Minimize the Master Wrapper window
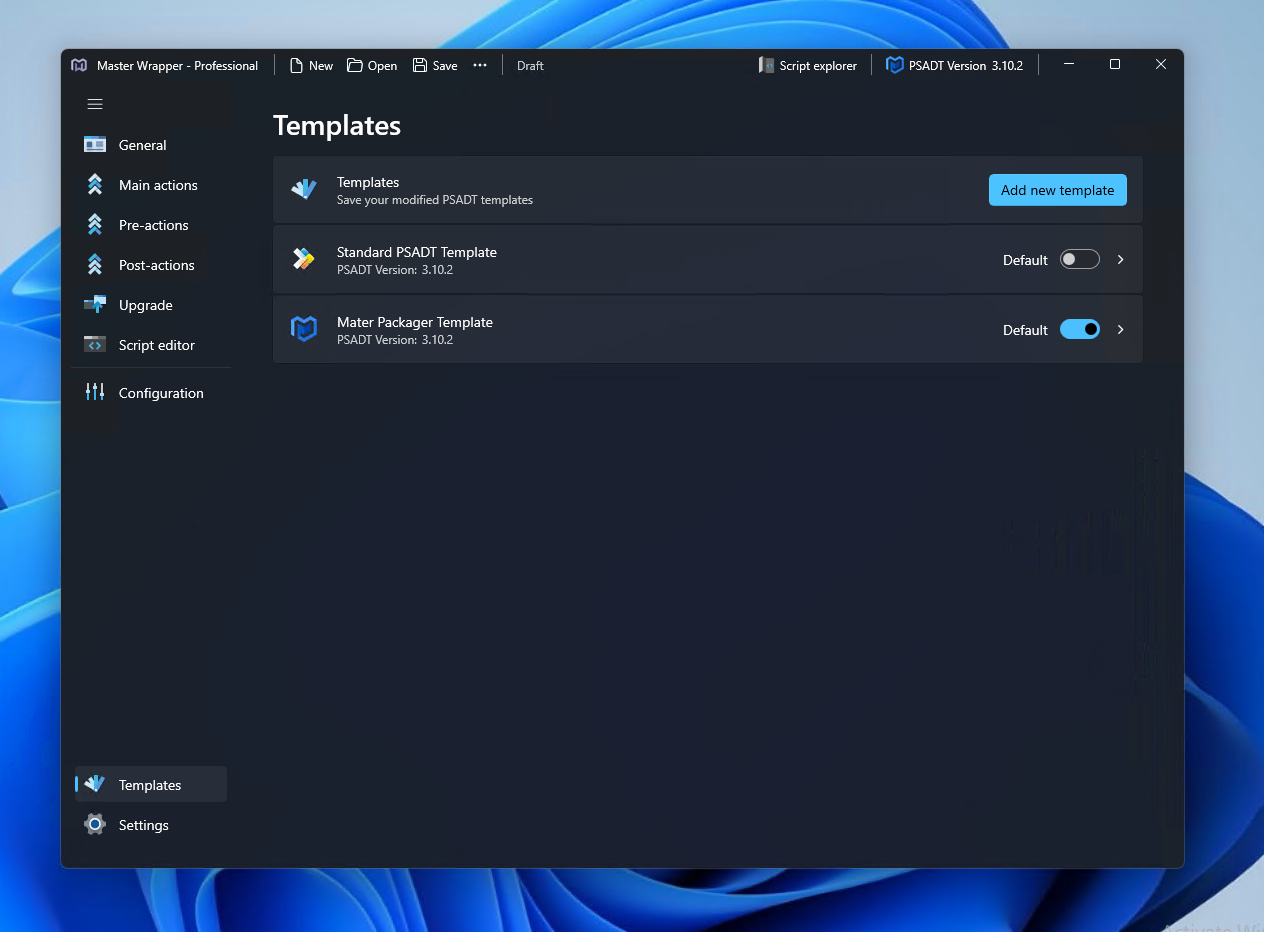 tap(1069, 64)
